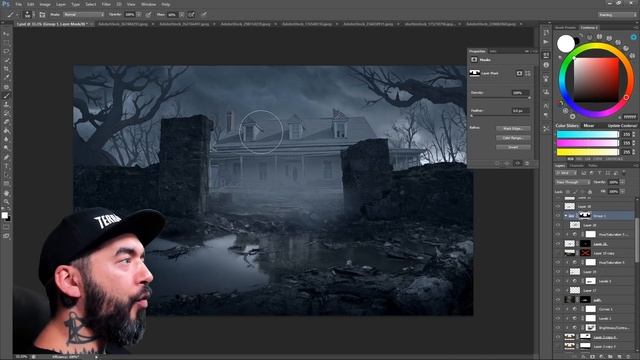The width and height of the screenshot is (640, 360).
Task: Select the Rectangular Marquee tool
Action: (6, 42)
